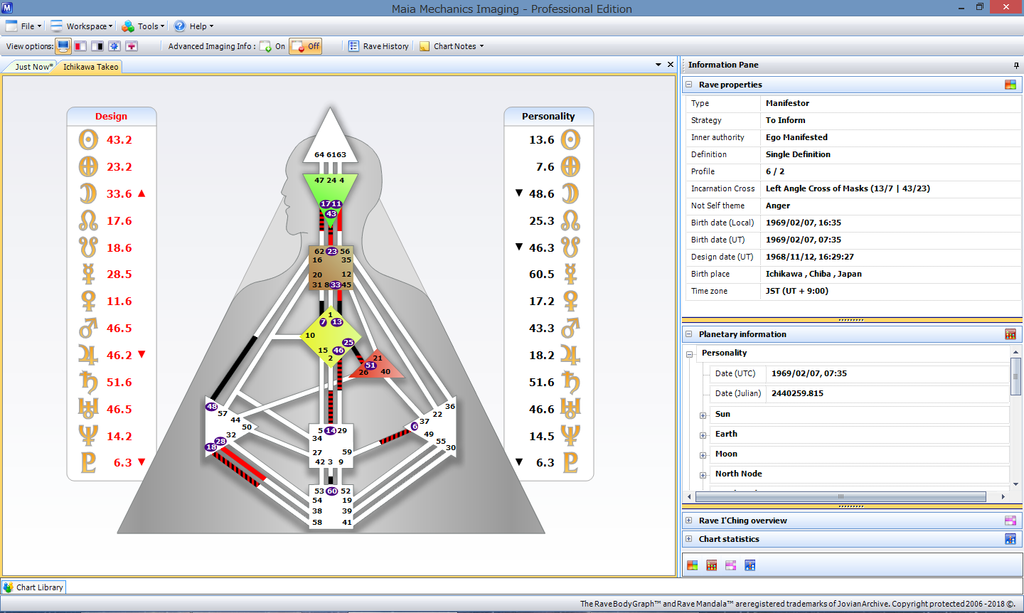This screenshot has width=1024, height=613.
Task: Switch to the Just Now tab
Action: coord(32,67)
